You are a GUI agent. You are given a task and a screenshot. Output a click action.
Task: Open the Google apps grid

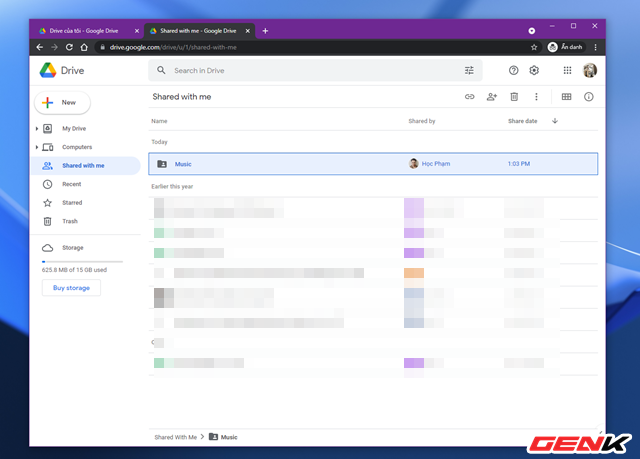(567, 71)
